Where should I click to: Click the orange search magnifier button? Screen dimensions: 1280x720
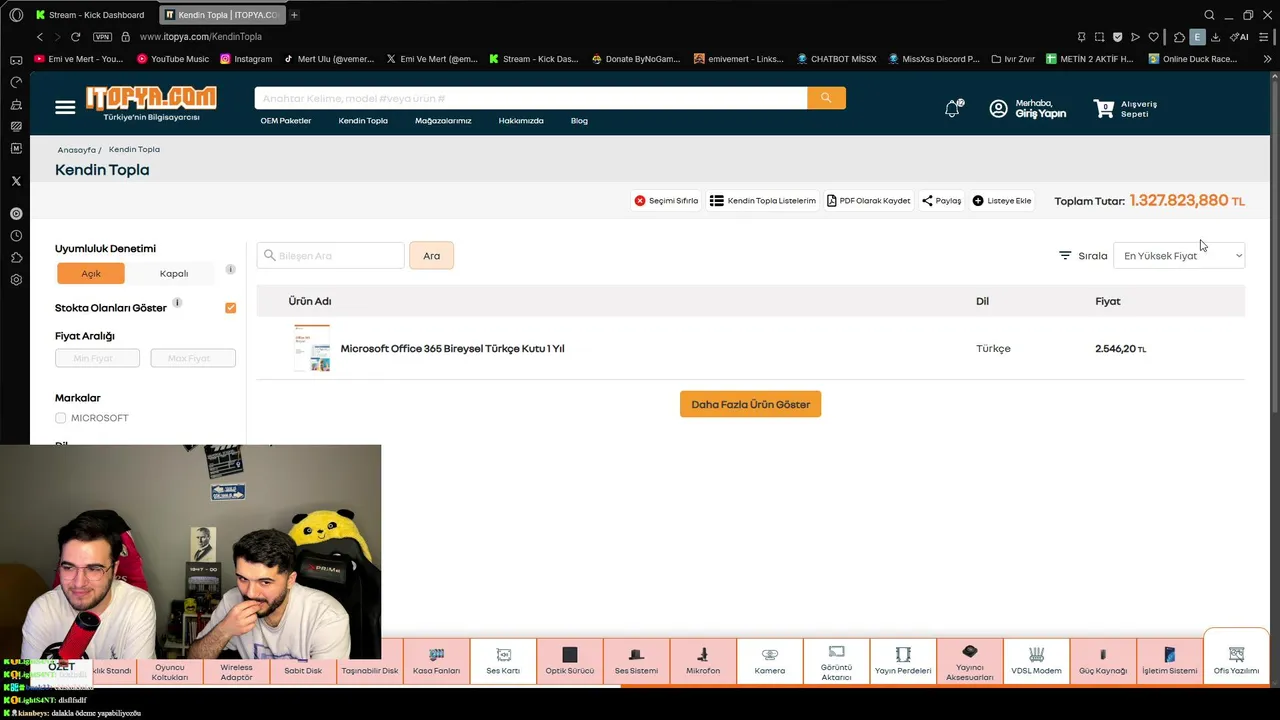coord(826,98)
